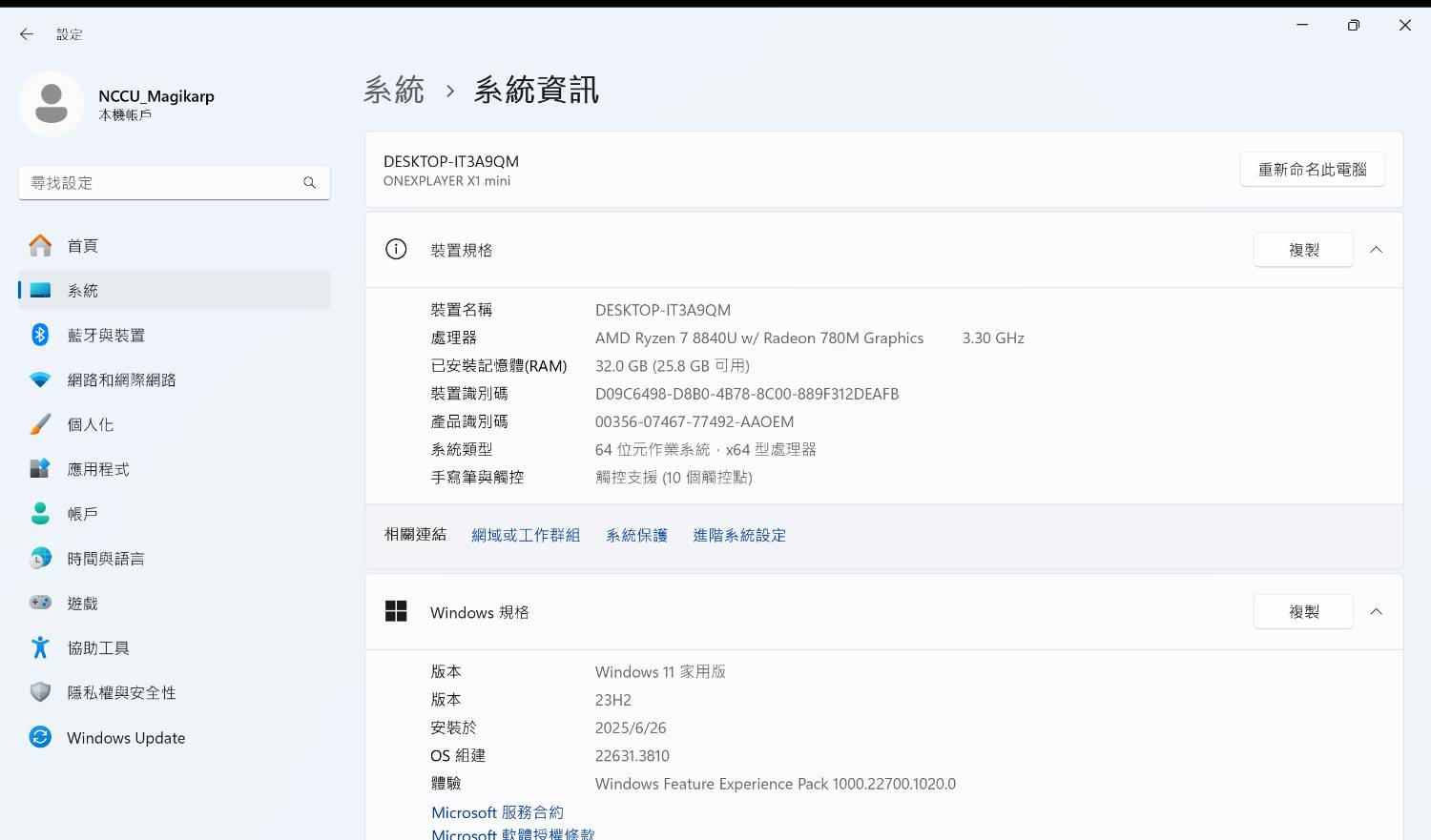Screen dimensions: 1431x840
Task: Go to 網路和網際網路 settings
Action: click(175, 379)
